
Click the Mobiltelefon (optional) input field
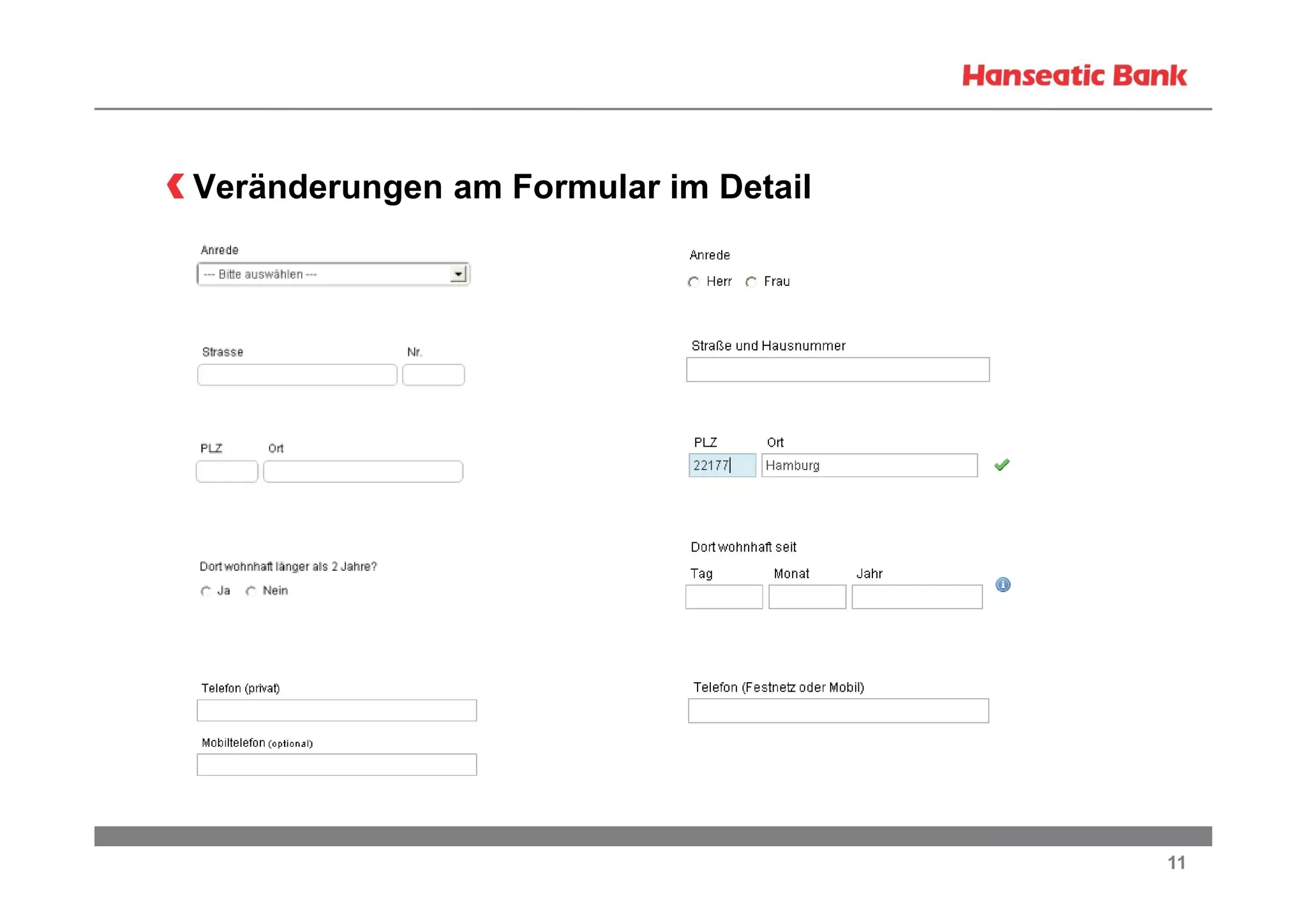click(x=337, y=764)
